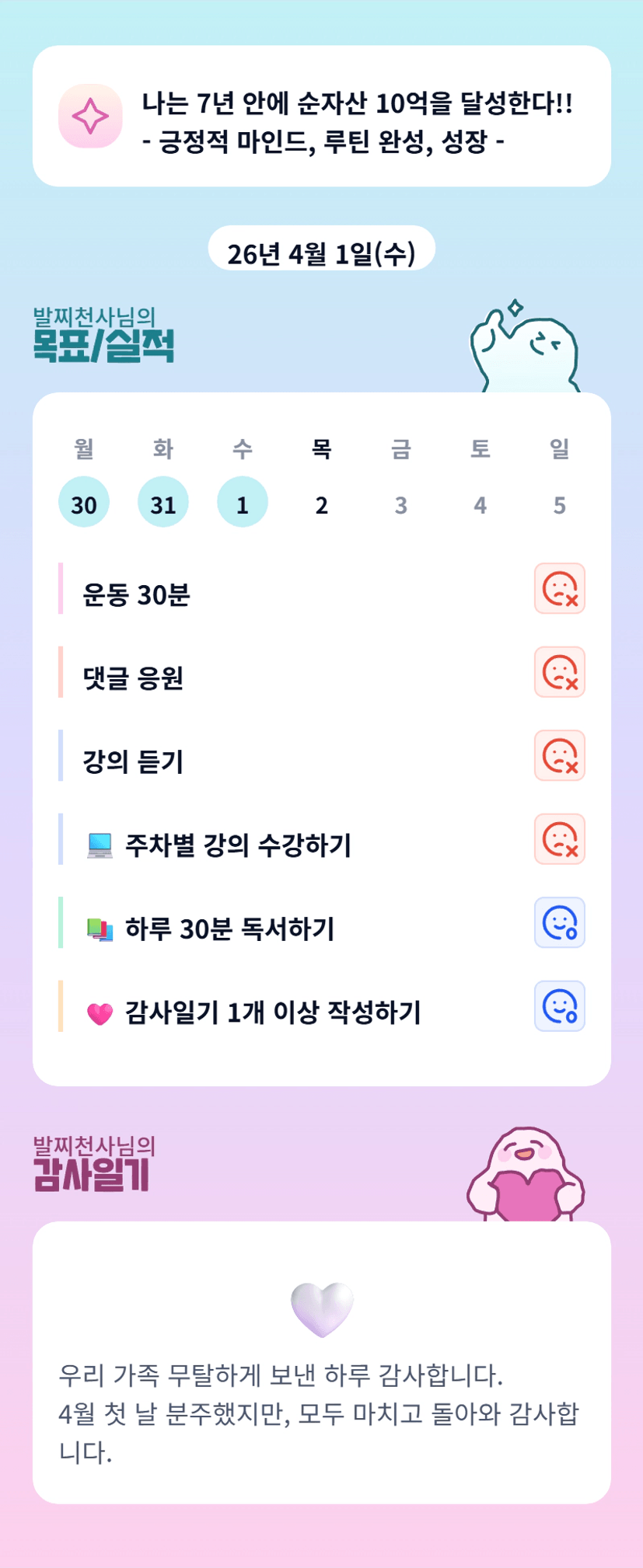Click the pink sparkle star icon
This screenshot has height=1568, width=643.
tap(90, 117)
